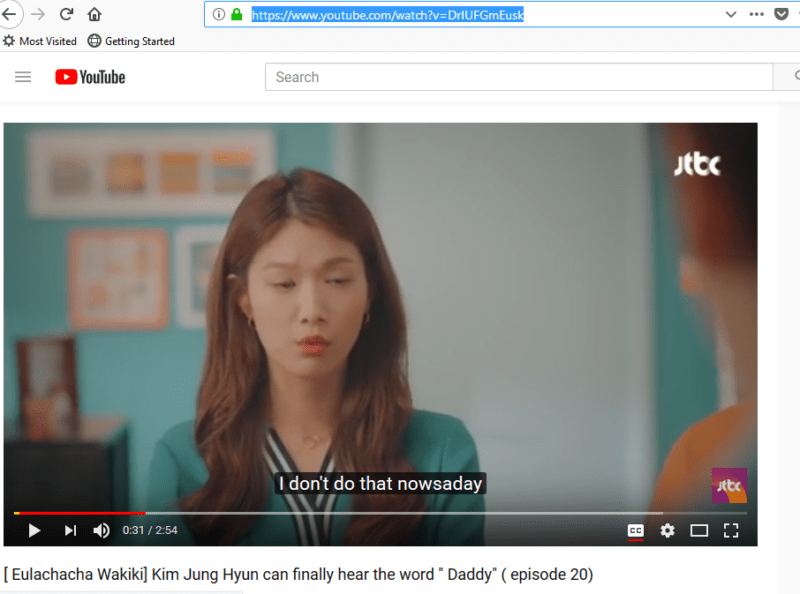Click the video title Eulachacha Wakiki text
800x594 pixels.
click(x=298, y=575)
